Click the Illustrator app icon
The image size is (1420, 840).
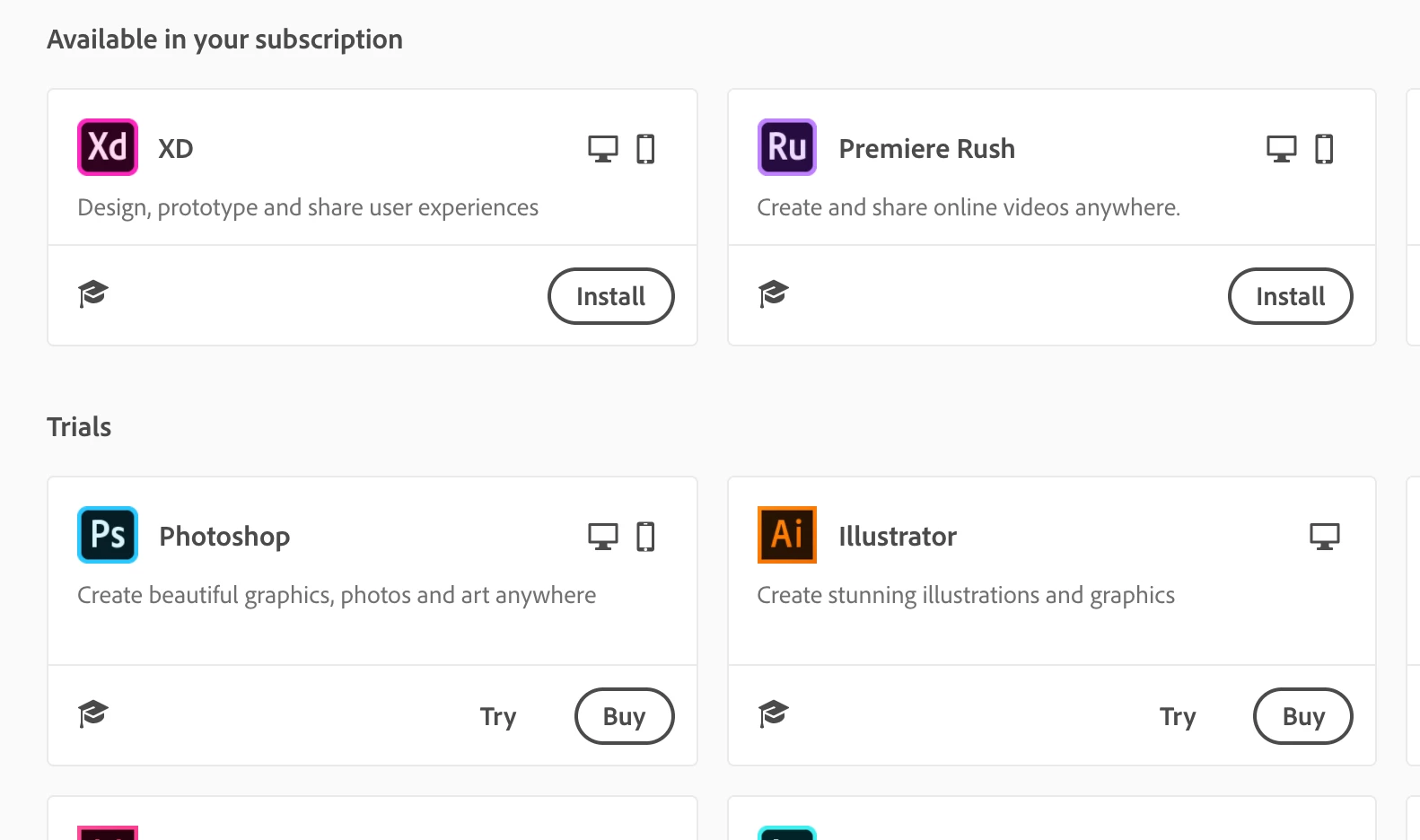[787, 535]
